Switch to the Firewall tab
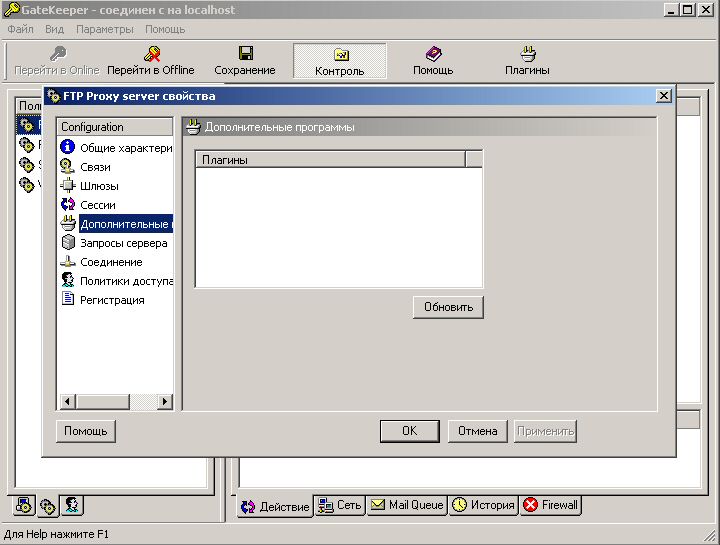The height and width of the screenshot is (545, 720). (x=551, y=505)
